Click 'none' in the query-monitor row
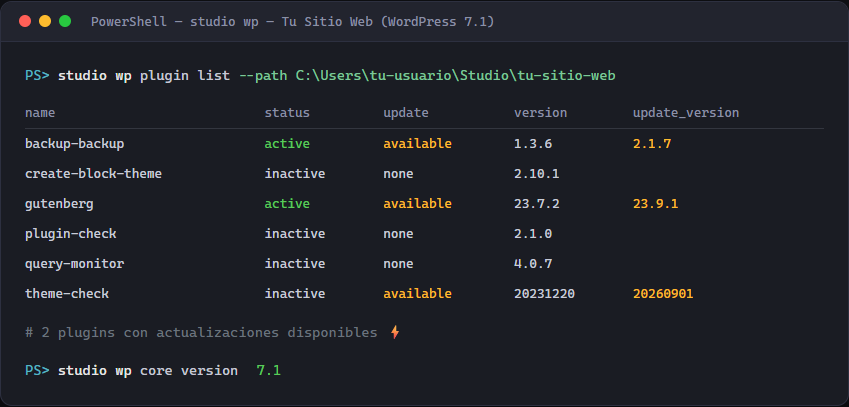Viewport: 849px width, 407px height. coord(399,264)
